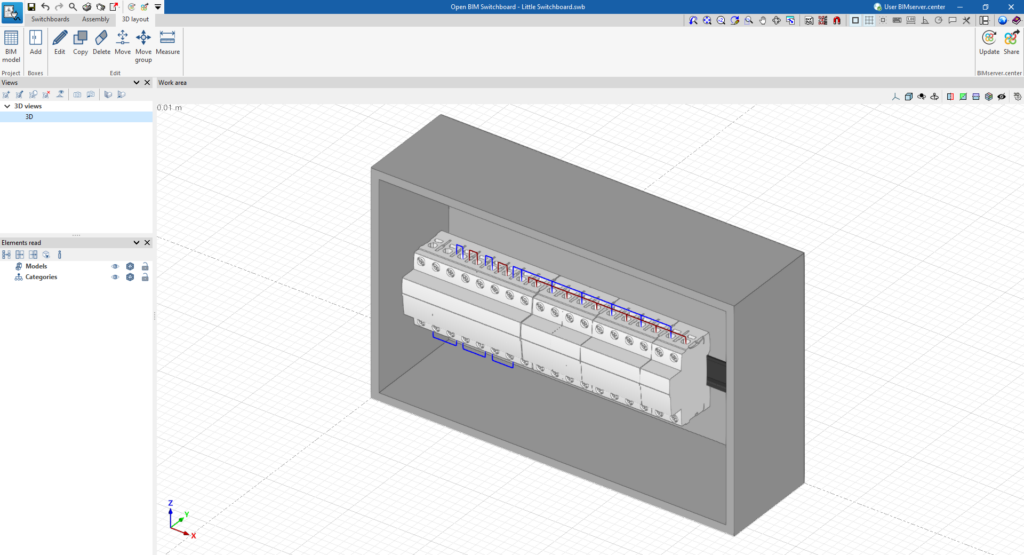Screen dimensions: 1024x555
Task: Toggle the lock icon for Models
Action: pyautogui.click(x=145, y=266)
